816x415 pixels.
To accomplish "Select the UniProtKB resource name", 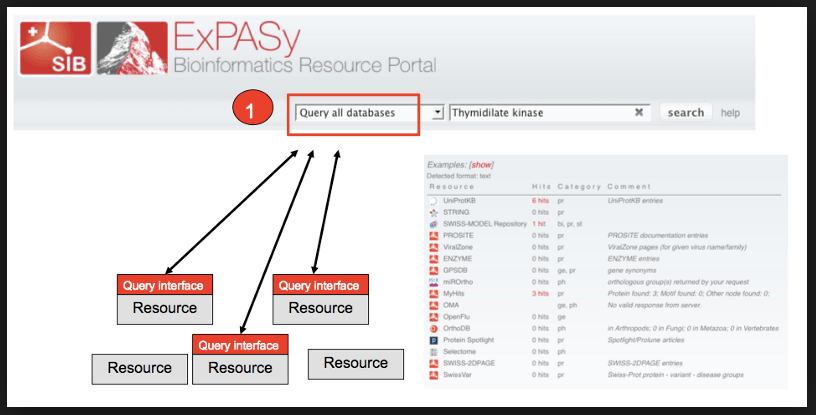I will [x=459, y=200].
